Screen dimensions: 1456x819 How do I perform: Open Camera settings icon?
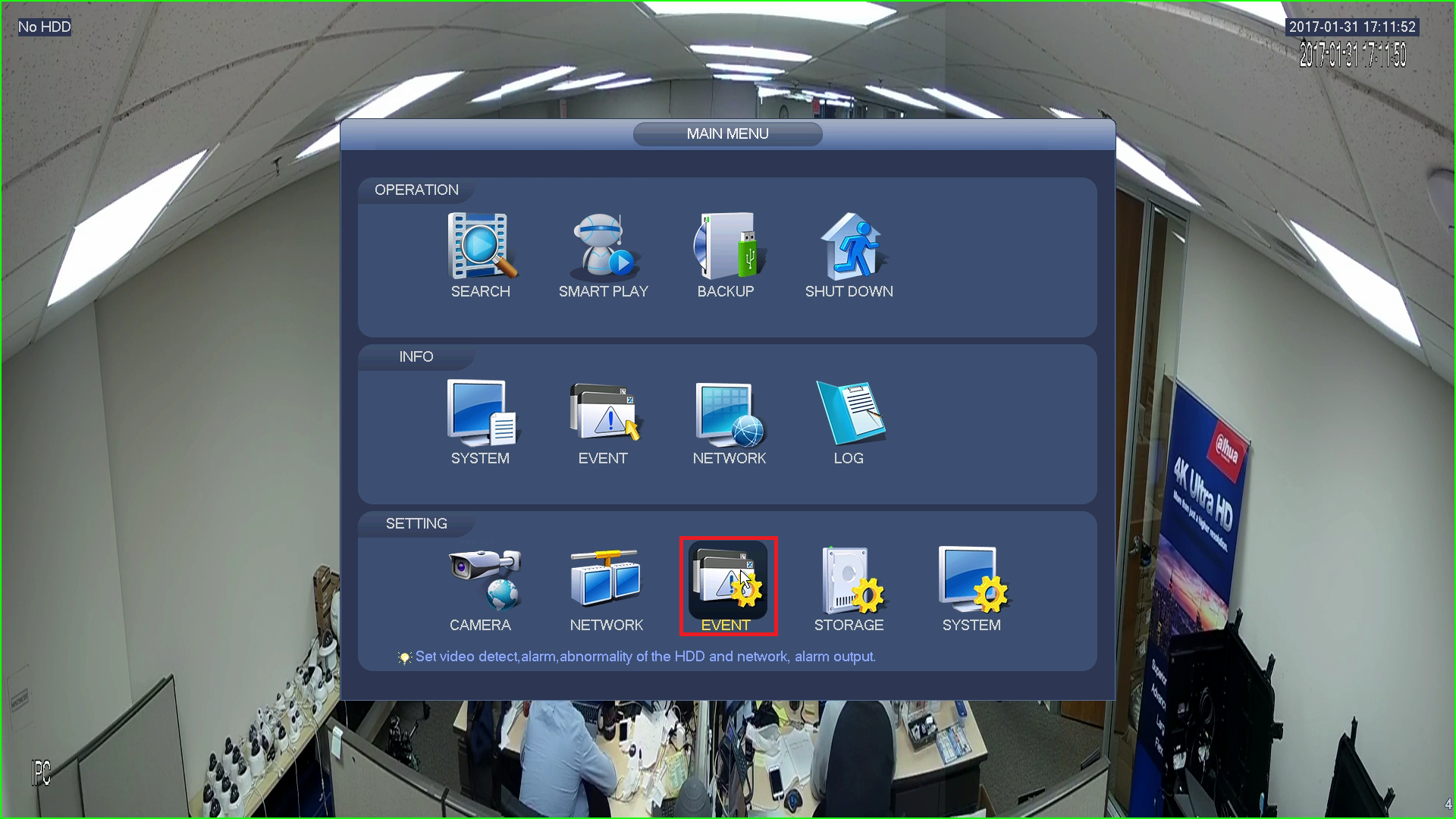click(x=482, y=580)
